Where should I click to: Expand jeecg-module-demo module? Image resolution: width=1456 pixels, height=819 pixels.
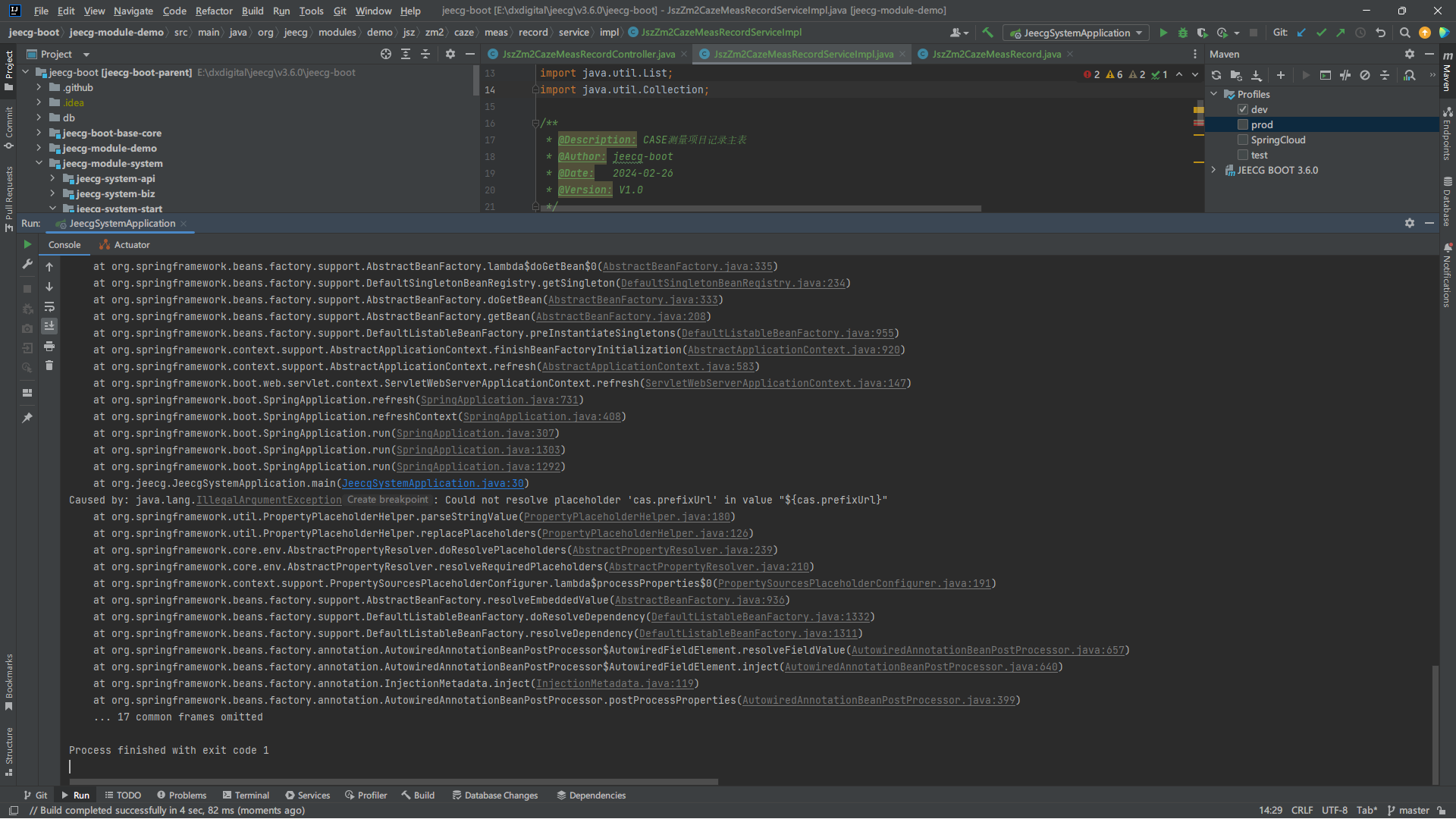click(39, 148)
